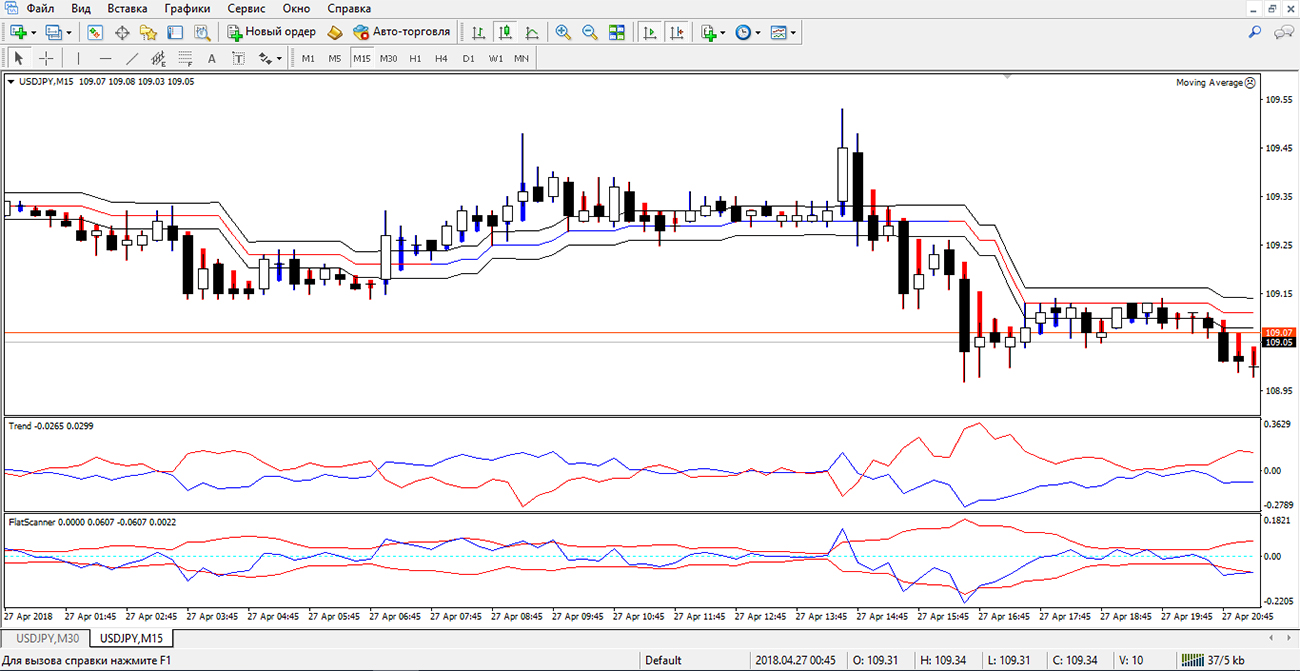The height and width of the screenshot is (671, 1300).
Task: Open the Вид menu
Action: click(x=81, y=8)
